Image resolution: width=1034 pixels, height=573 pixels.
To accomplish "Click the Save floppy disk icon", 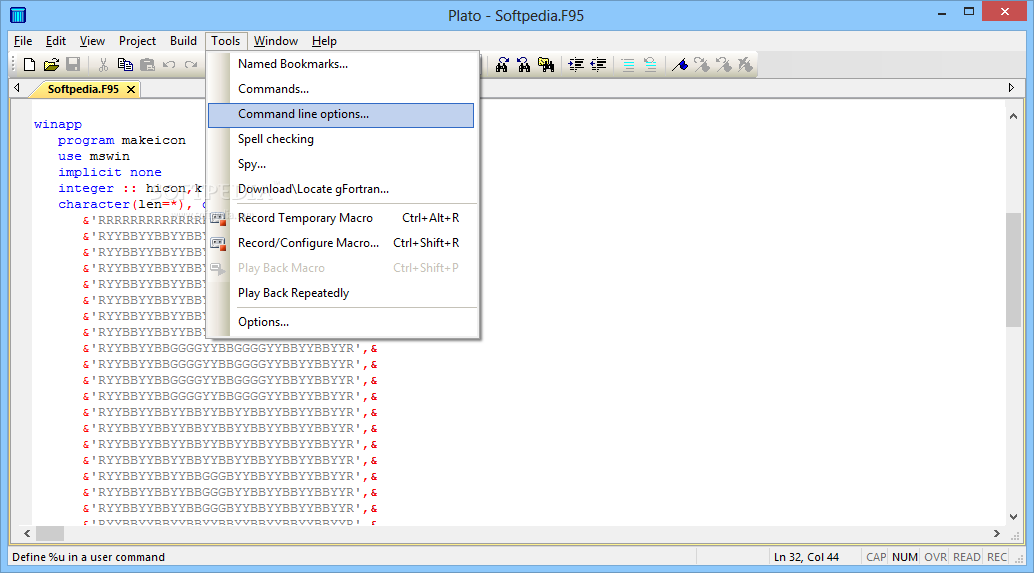I will pos(73,65).
